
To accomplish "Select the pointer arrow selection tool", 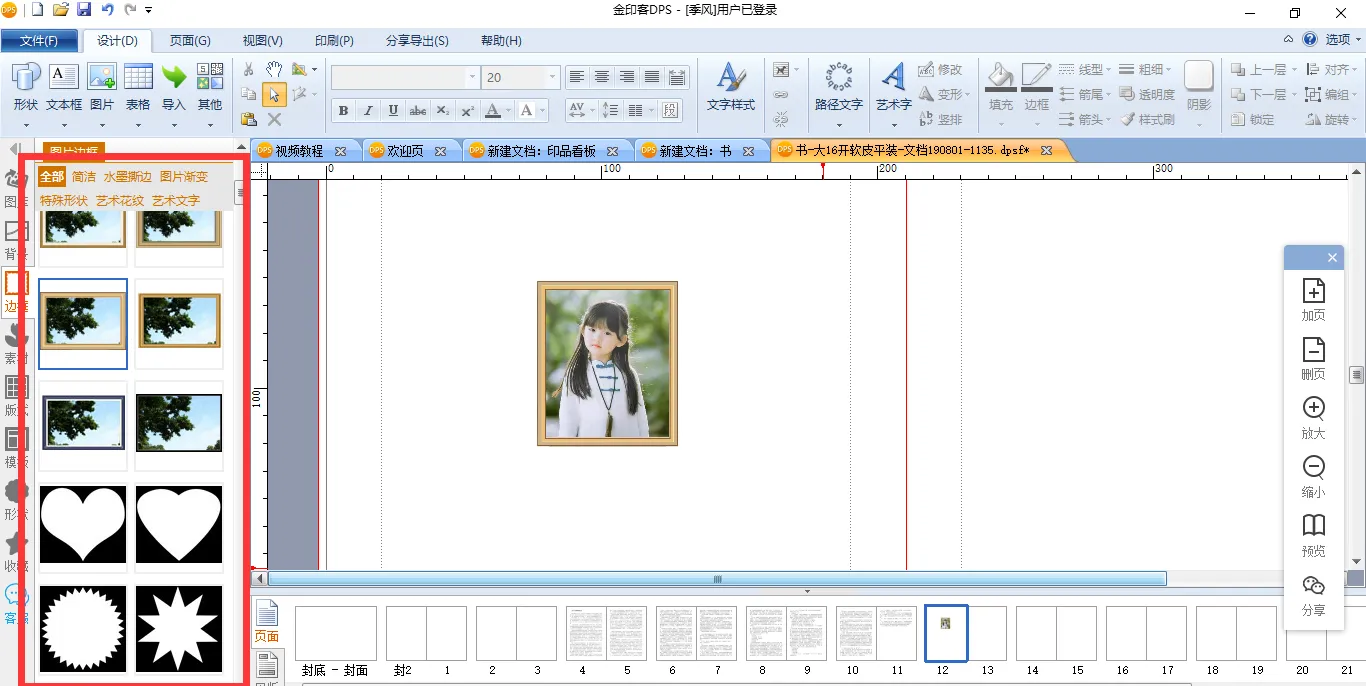I will click(273, 94).
